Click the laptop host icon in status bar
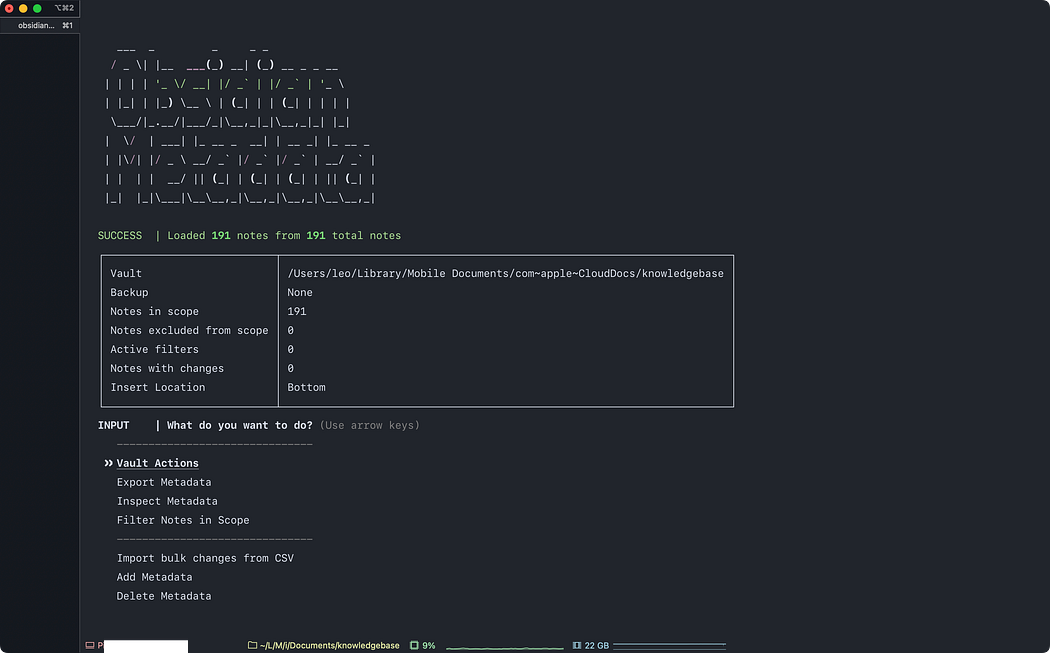Viewport: 1050px width, 653px height. pos(90,646)
